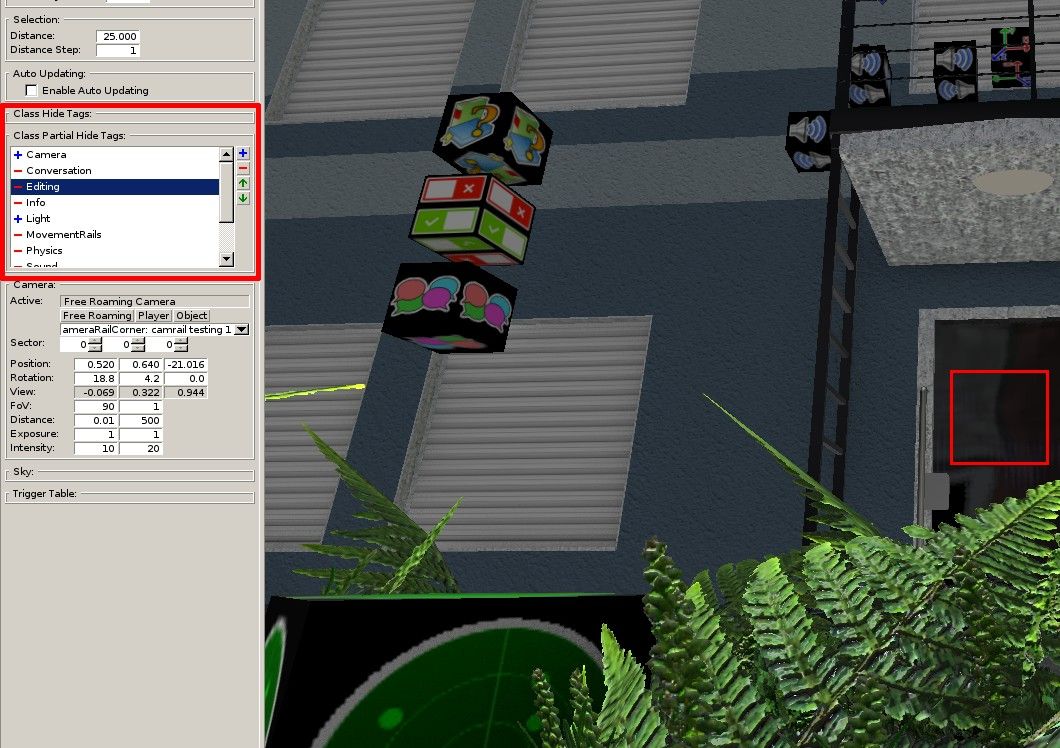1060x748 pixels.
Task: Click the green move-down arrow icon
Action: tap(243, 198)
